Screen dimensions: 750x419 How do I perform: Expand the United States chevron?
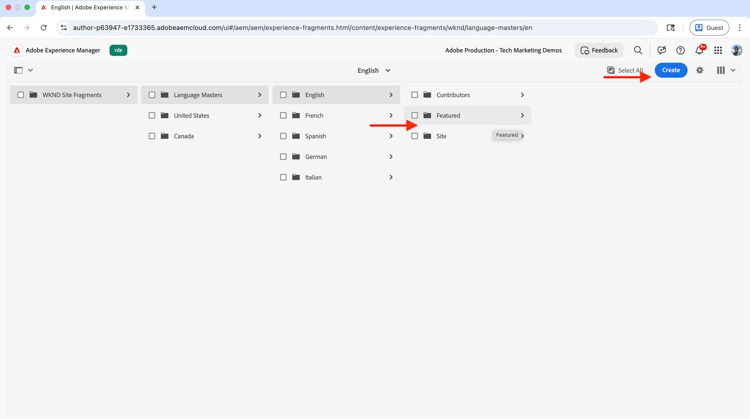tap(260, 115)
